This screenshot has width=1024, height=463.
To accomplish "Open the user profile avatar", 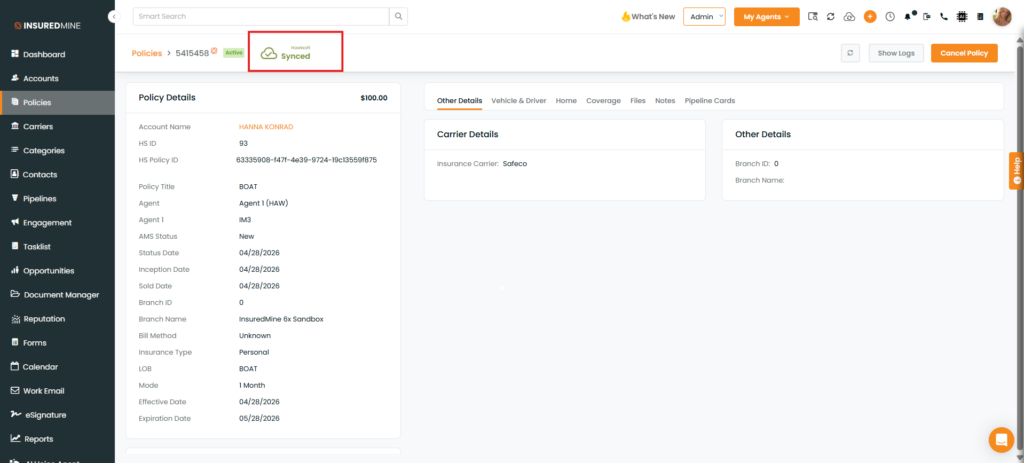I will (1002, 17).
